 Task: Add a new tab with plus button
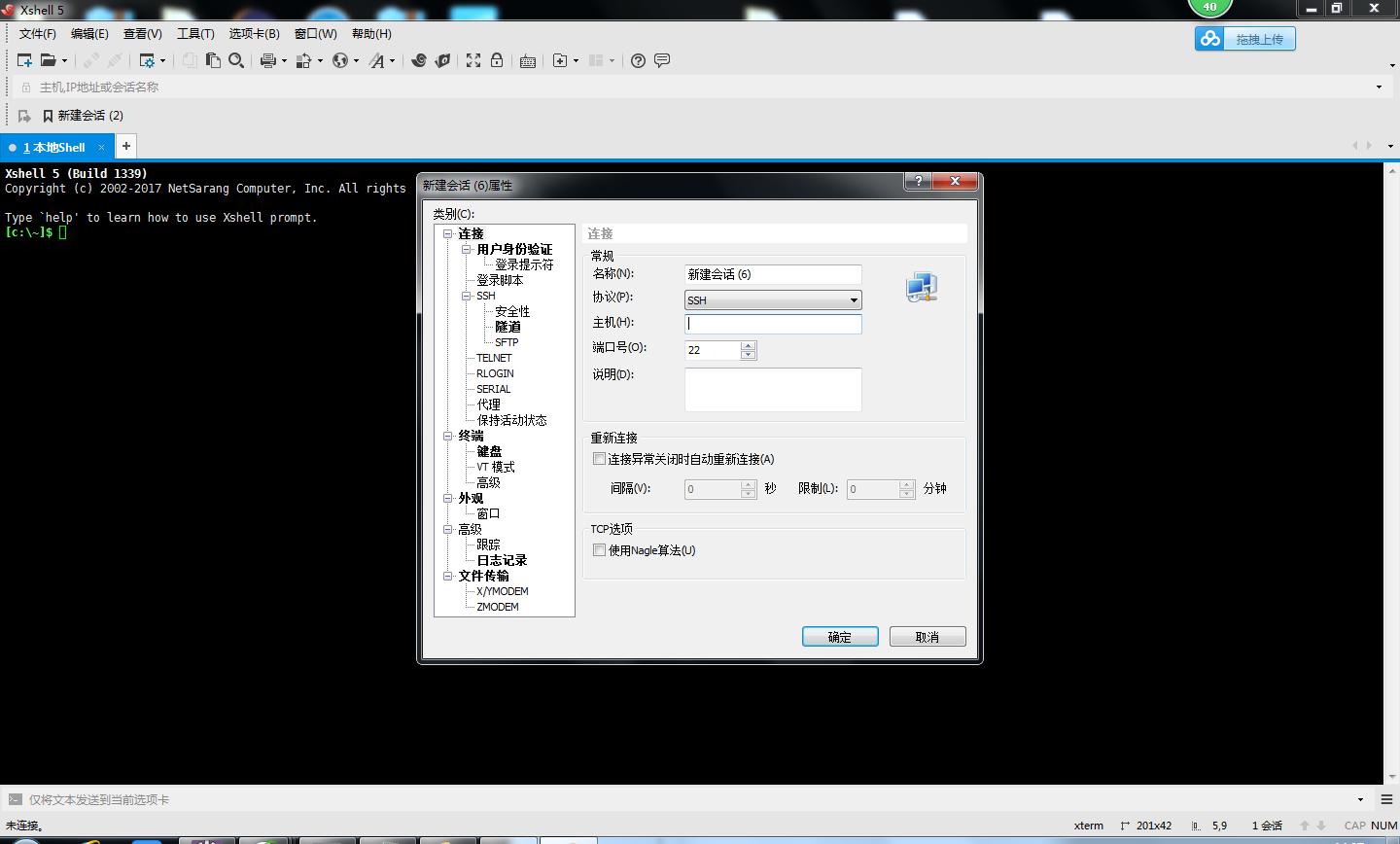click(126, 146)
